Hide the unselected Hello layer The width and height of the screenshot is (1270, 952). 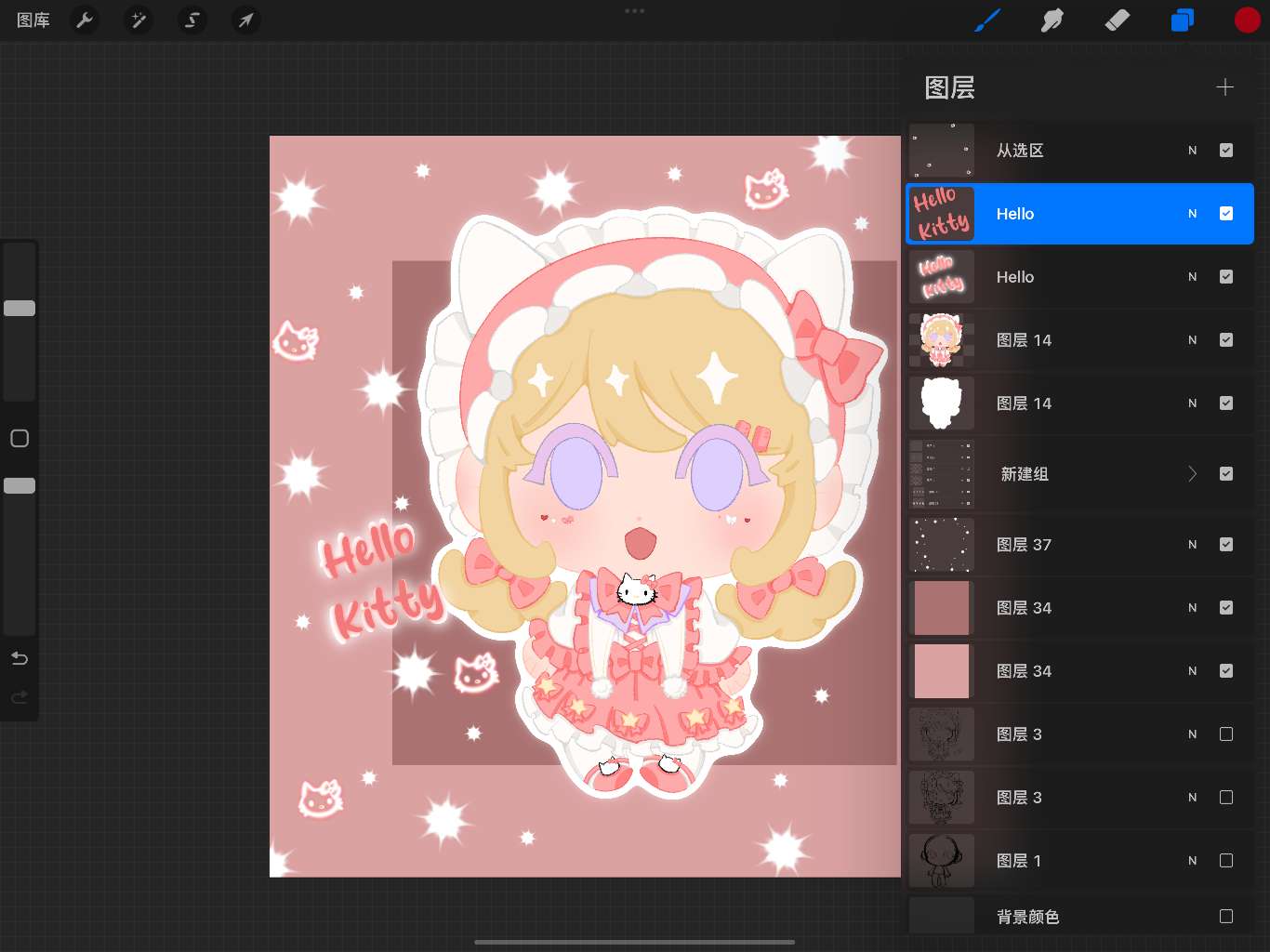(1226, 276)
